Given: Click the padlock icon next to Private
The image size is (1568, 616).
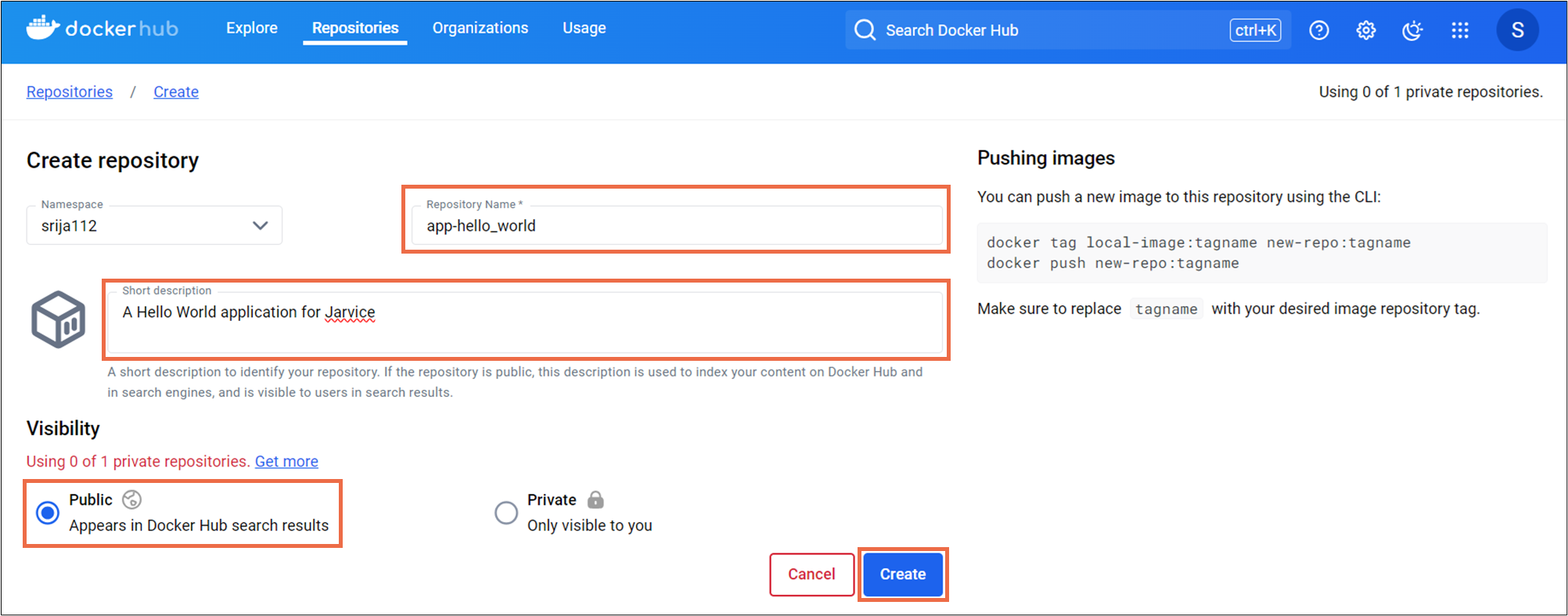Looking at the screenshot, I should tap(595, 499).
